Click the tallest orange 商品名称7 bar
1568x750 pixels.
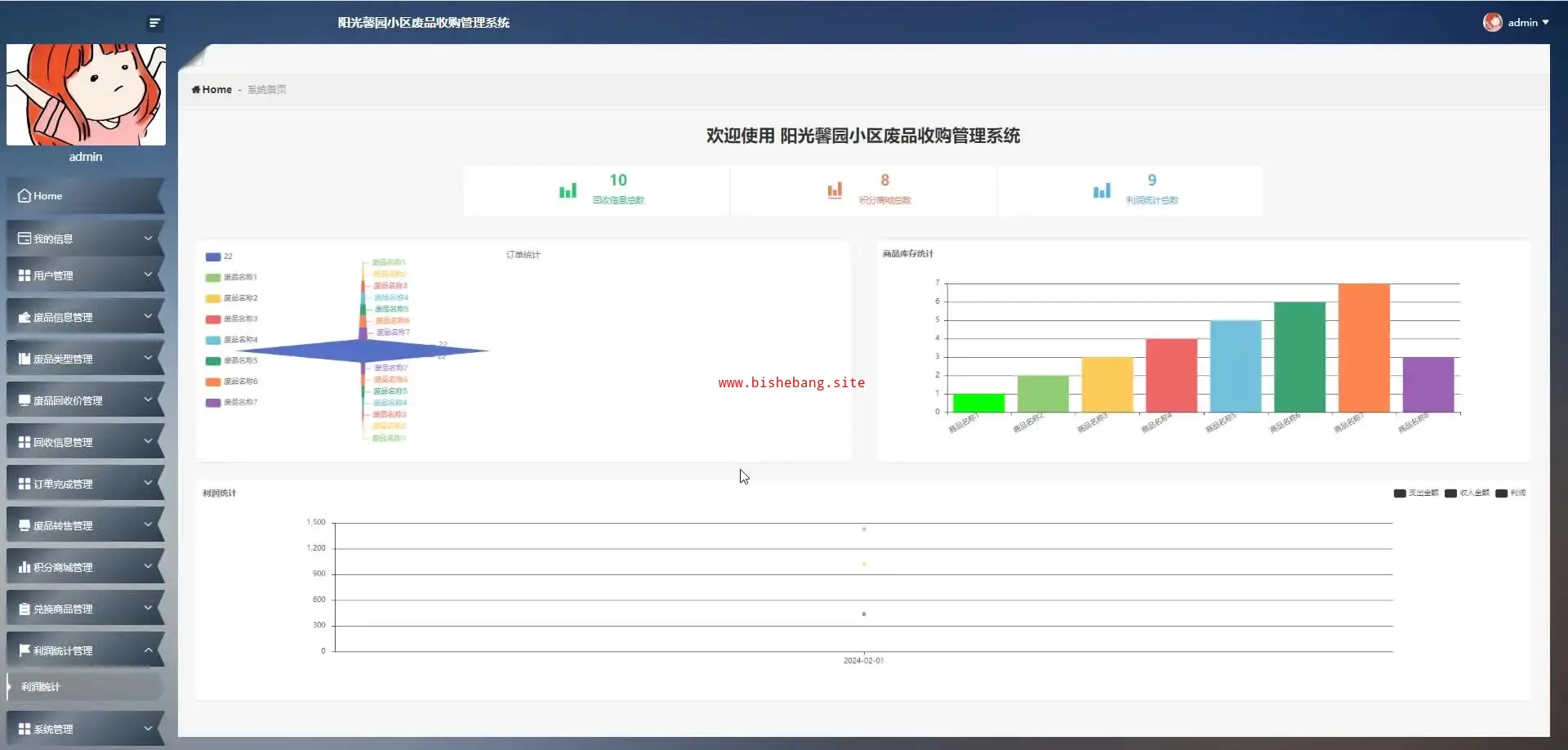point(1364,348)
